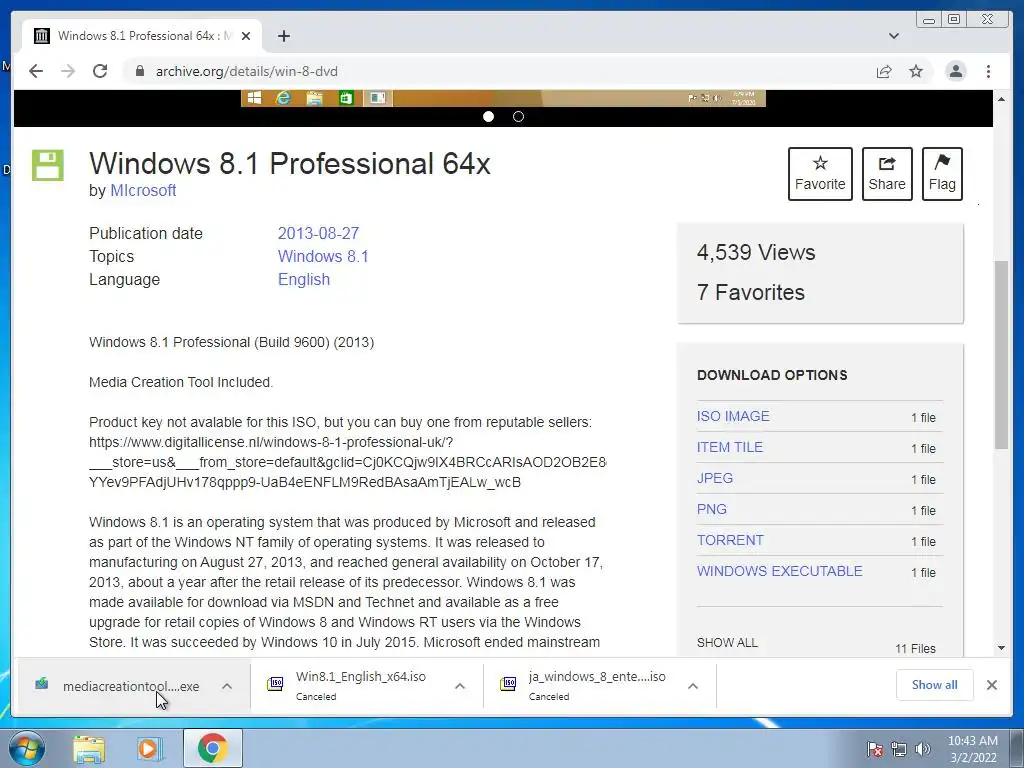Download the PNG option
The image size is (1024, 768).
[711, 509]
